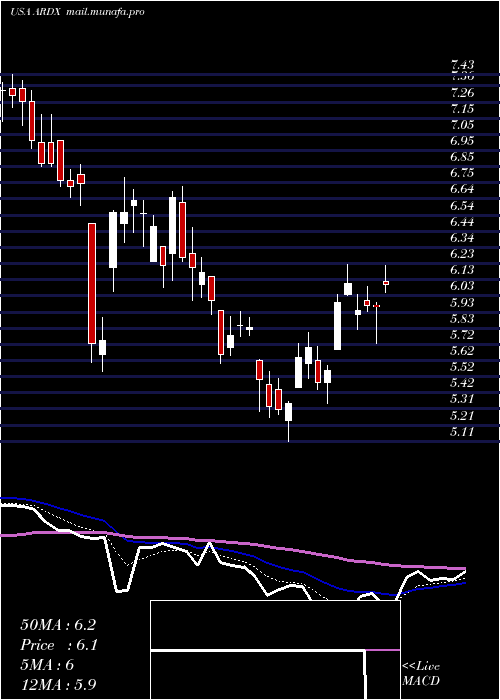Viewport: 500px width, 700px height.
Task: Click the last candlestick near 6.03
Action: click(x=386, y=279)
